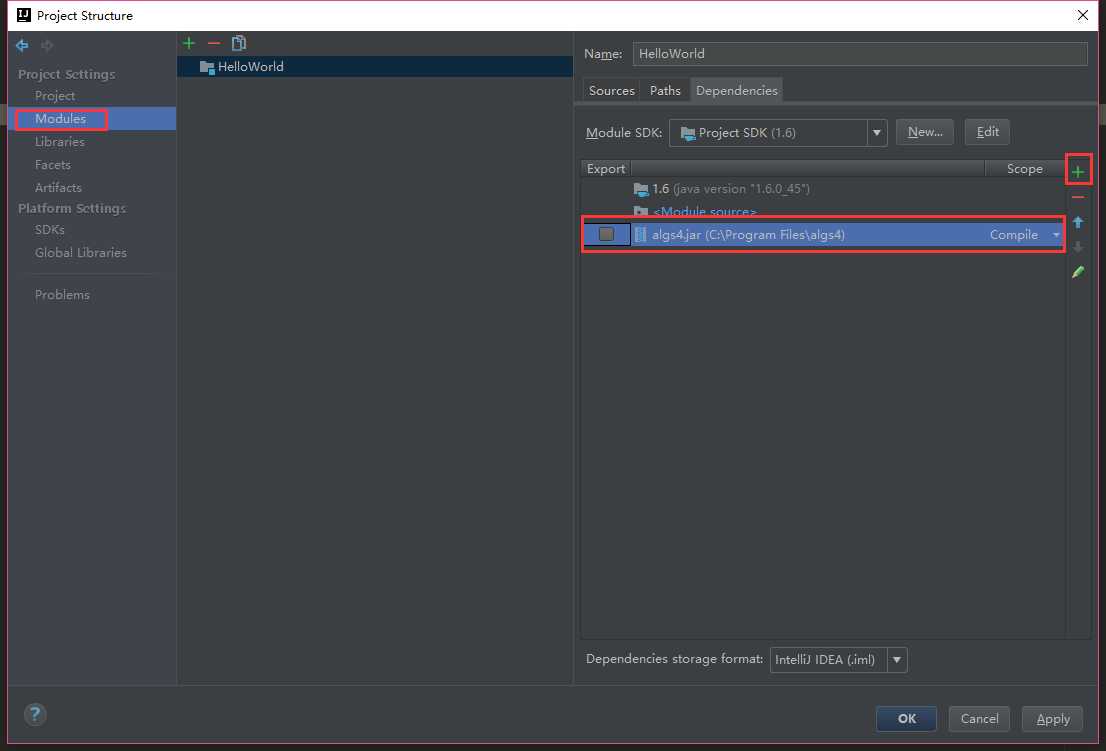Screen dimensions: 1106x751
Task: Select the 1.6 java version row
Action: [x=822, y=189]
